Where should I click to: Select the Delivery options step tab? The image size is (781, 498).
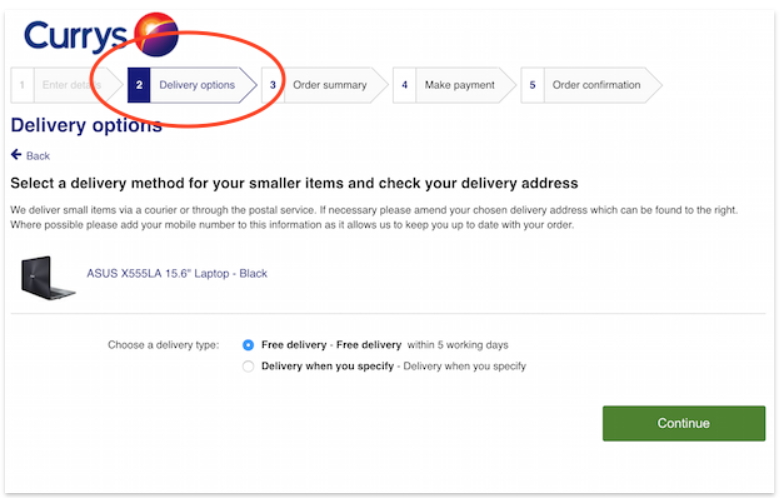coord(192,85)
